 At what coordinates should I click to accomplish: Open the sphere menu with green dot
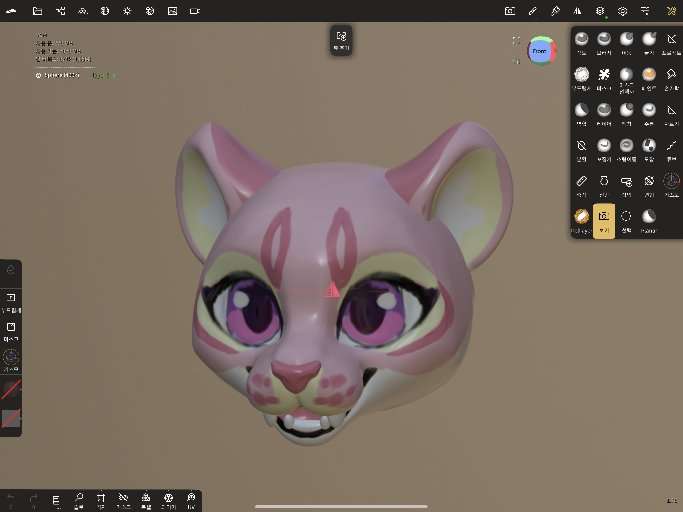(x=600, y=11)
